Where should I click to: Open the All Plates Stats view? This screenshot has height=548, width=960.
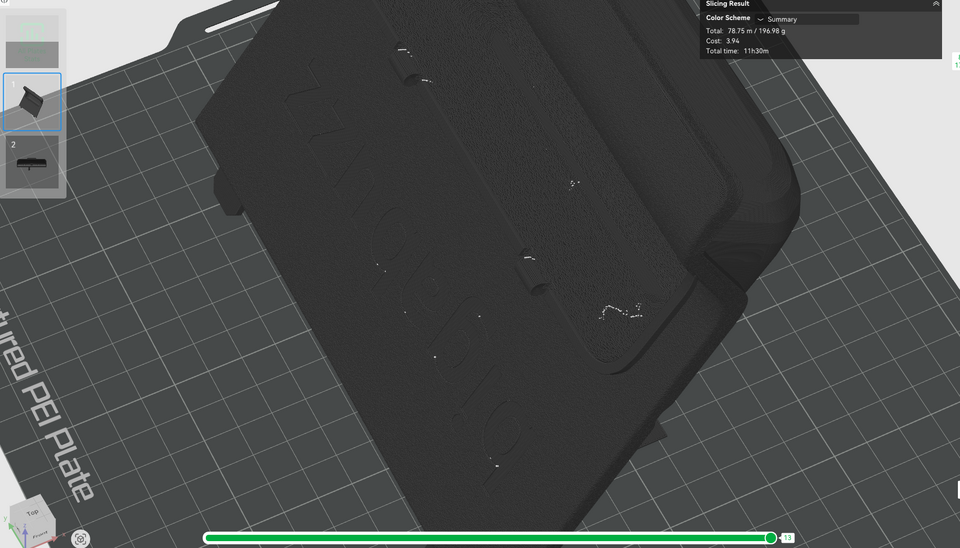[33, 40]
